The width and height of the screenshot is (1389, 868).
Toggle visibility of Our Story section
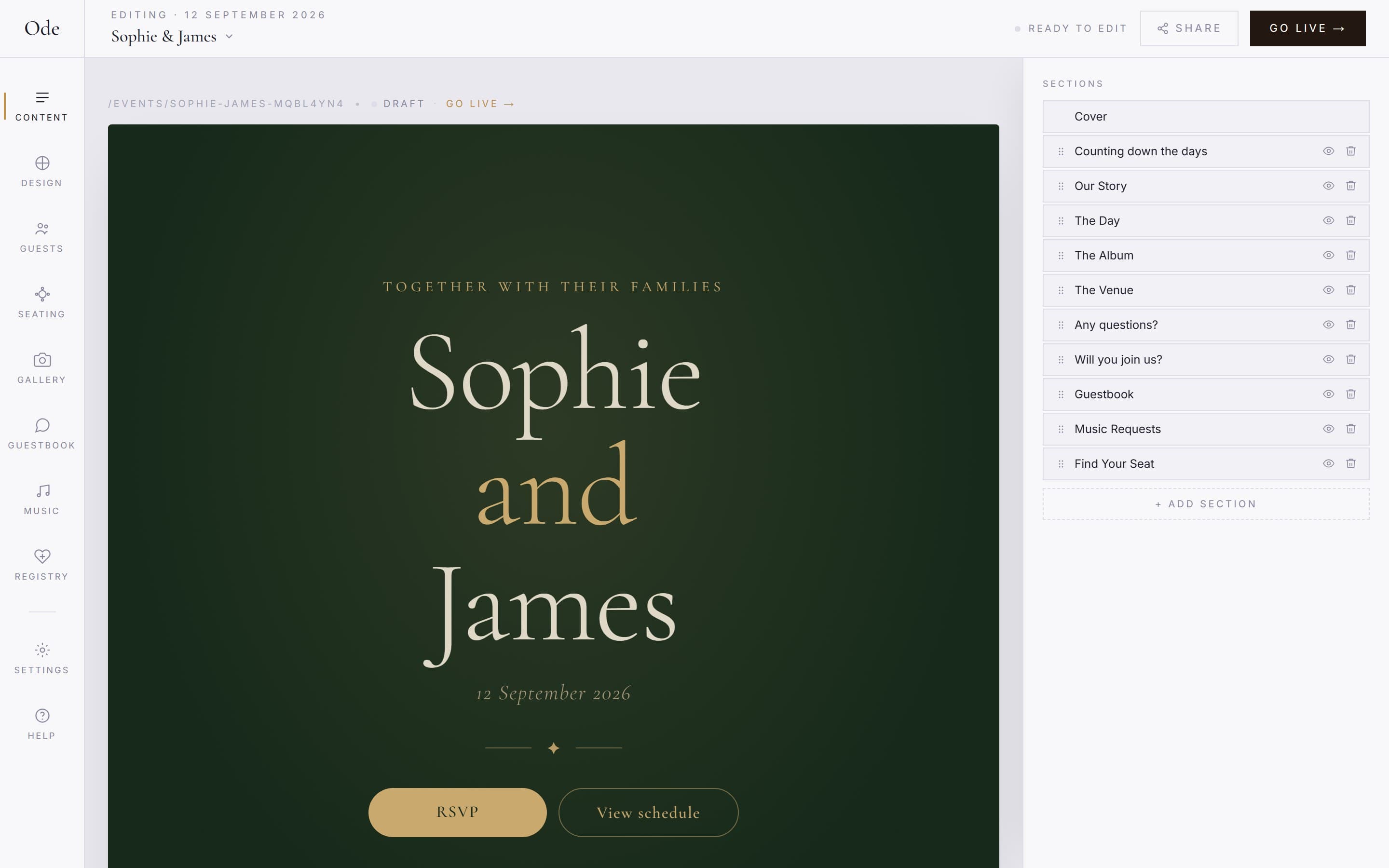pyautogui.click(x=1328, y=186)
